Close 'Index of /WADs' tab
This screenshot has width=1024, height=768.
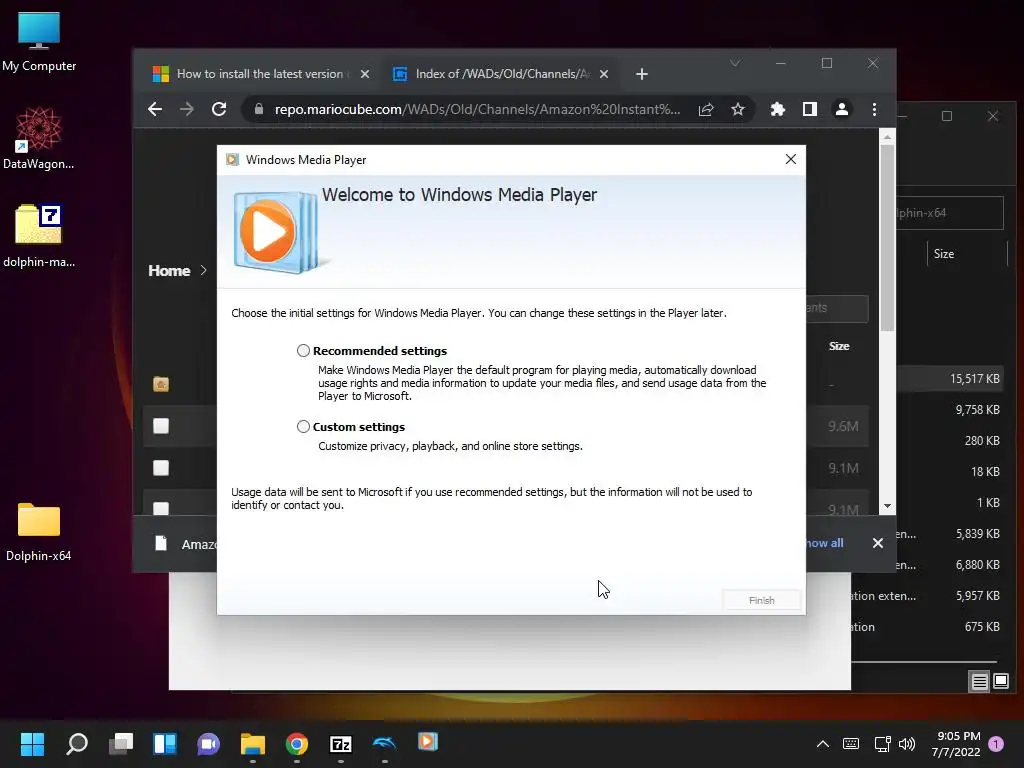tap(604, 74)
